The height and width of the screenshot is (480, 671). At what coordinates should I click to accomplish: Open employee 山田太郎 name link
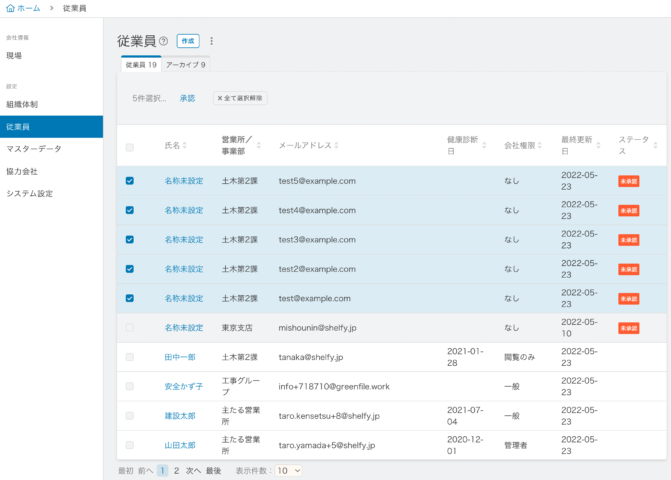[180, 445]
